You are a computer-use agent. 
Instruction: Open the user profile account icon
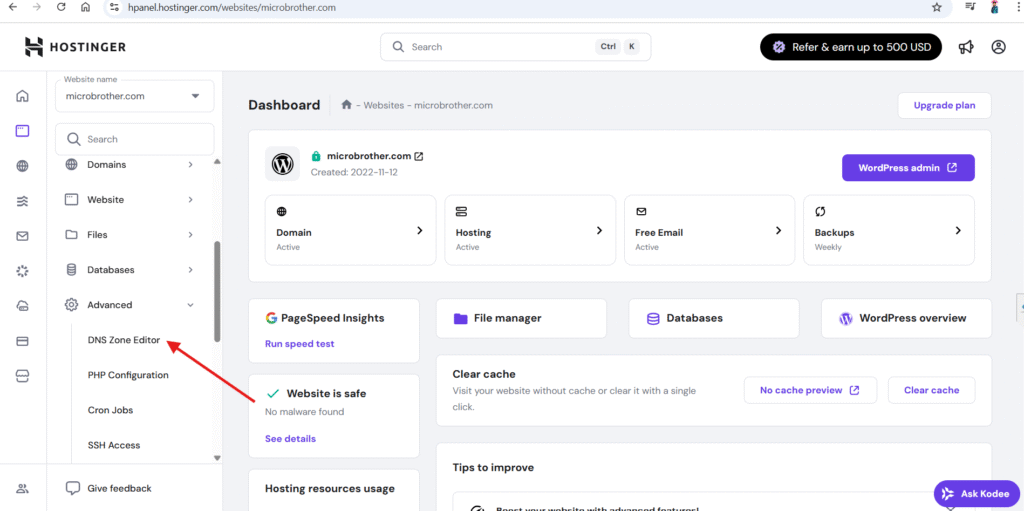[998, 47]
